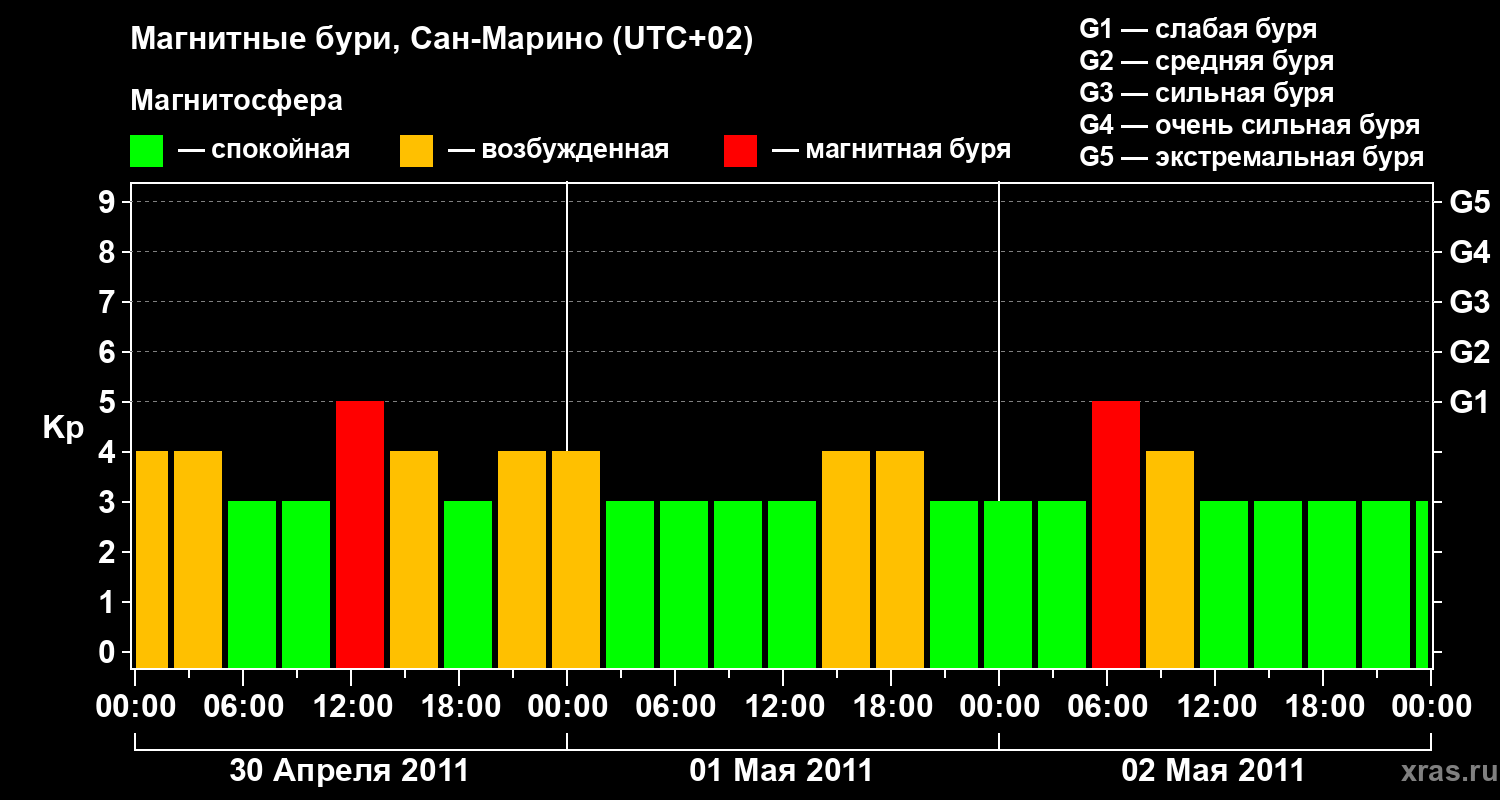
Task: Select the chart title 'Магнитные бури, Сан-Марино (UTC+02)'
Action: pos(441,40)
